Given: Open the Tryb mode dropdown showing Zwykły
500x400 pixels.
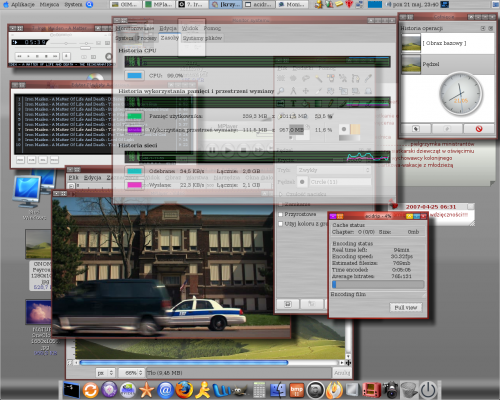Looking at the screenshot, I should [334, 170].
